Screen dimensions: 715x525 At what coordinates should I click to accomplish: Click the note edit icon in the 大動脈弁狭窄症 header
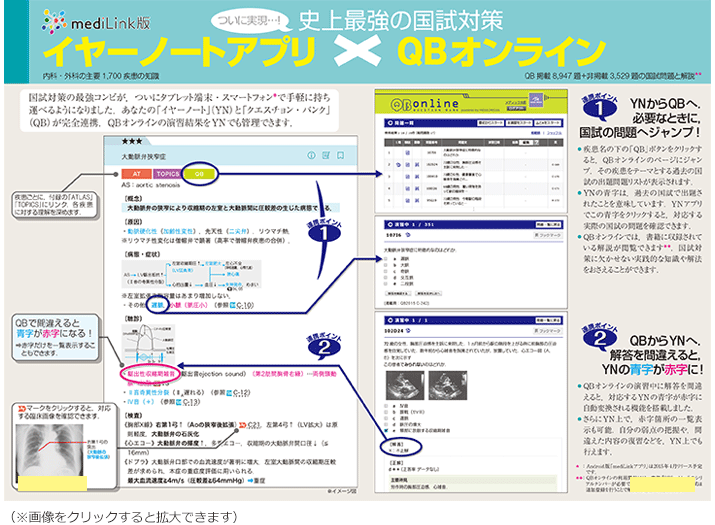326,156
